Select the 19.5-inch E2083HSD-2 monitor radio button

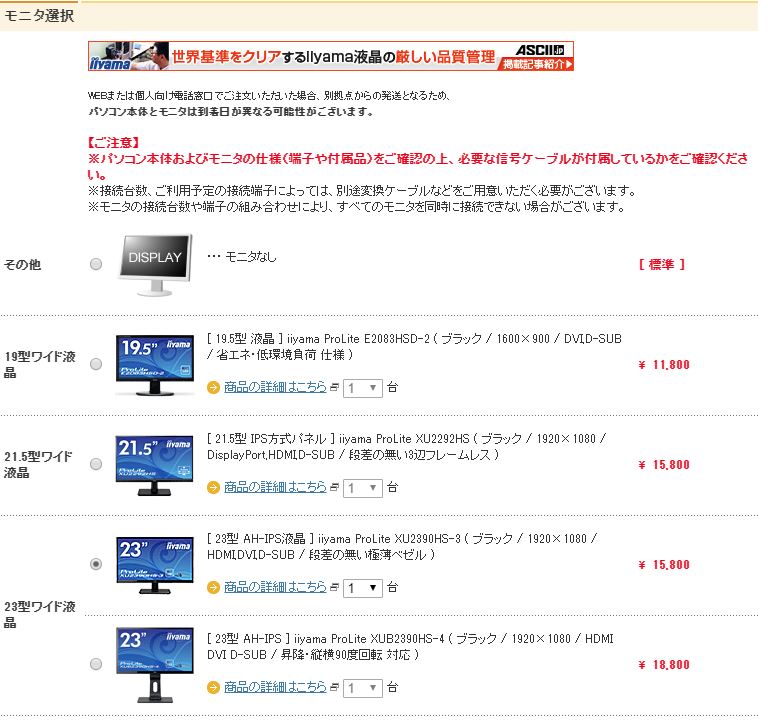point(96,364)
